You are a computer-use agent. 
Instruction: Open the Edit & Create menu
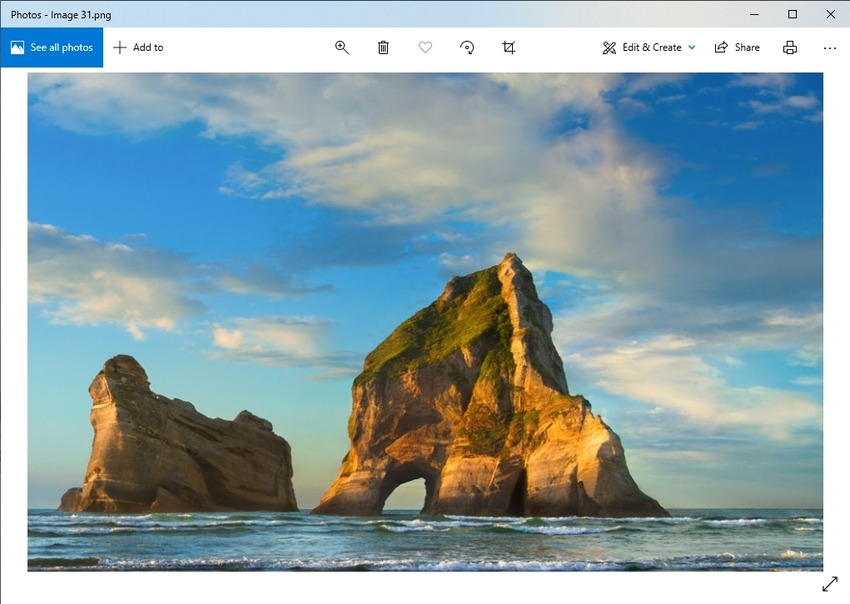click(x=648, y=47)
